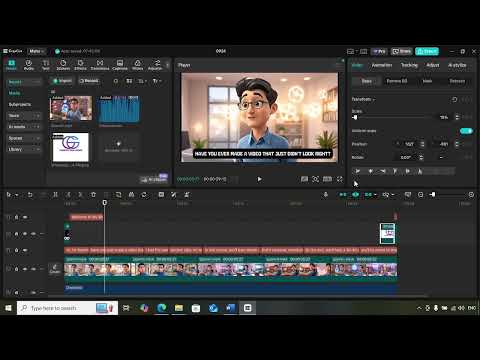The width and height of the screenshot is (480, 360).
Task: Open the Transitions tab
Action: point(100,65)
